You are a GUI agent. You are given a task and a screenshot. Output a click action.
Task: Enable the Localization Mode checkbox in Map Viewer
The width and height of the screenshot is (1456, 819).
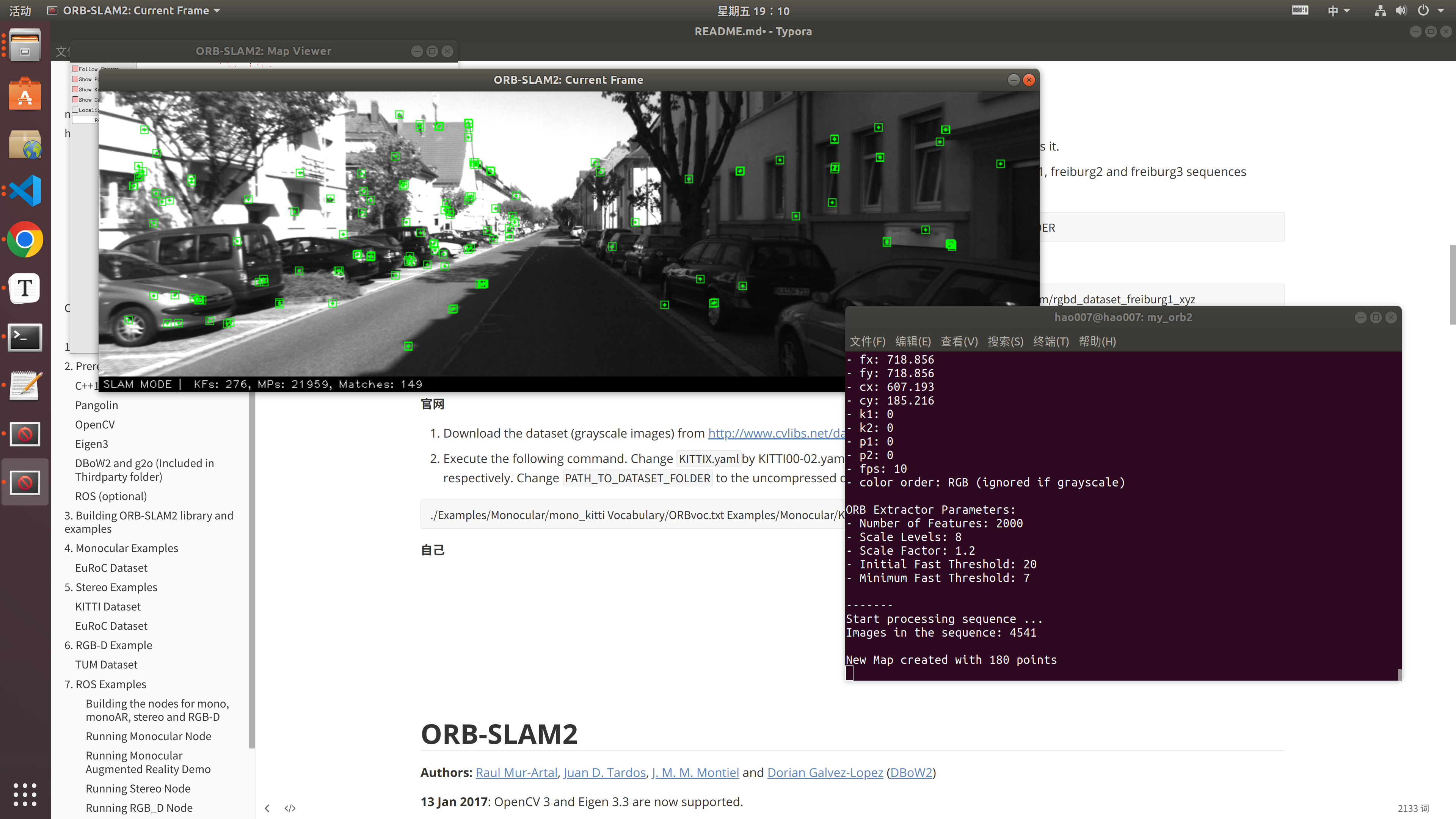click(75, 109)
